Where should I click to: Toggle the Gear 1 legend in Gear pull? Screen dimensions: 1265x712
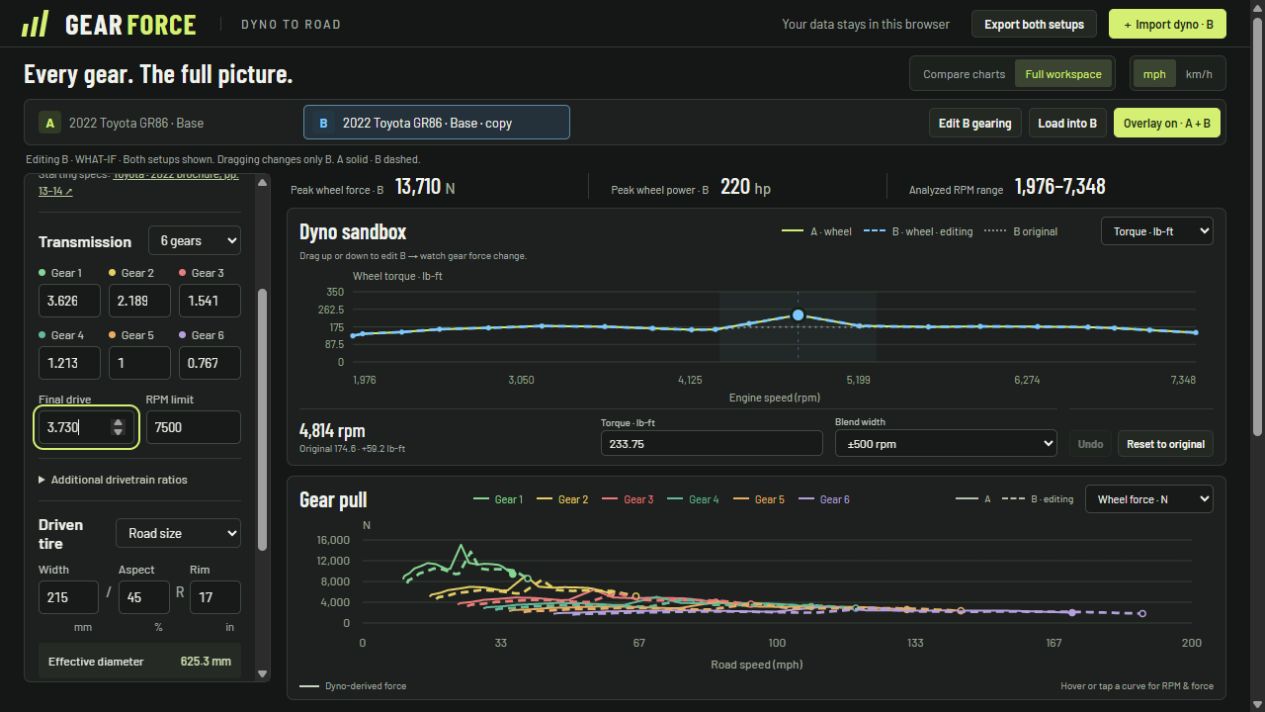tap(497, 499)
